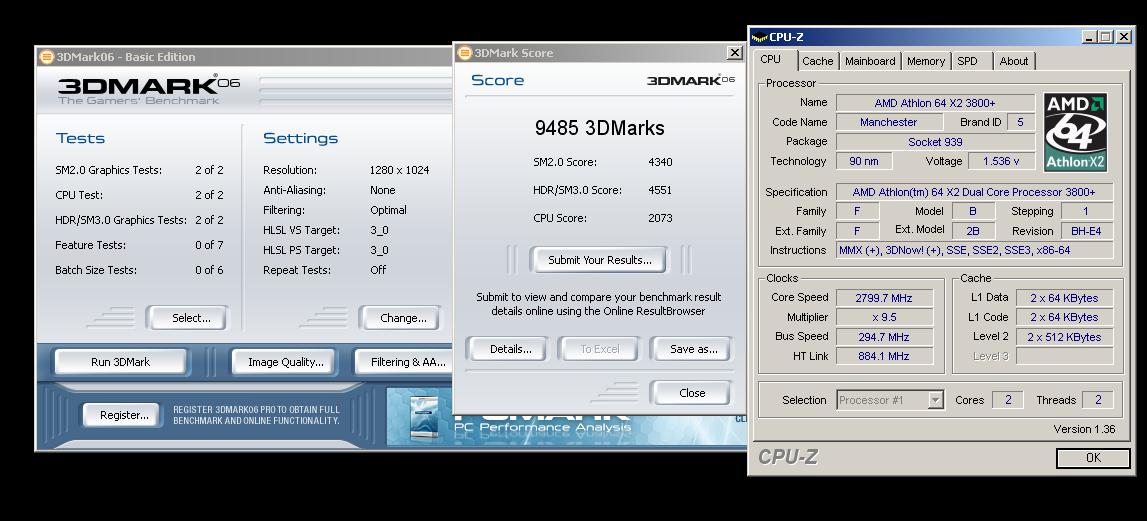The image size is (1147, 521).
Task: Switch to the About tab in CPU-Z
Action: pyautogui.click(x=1014, y=61)
